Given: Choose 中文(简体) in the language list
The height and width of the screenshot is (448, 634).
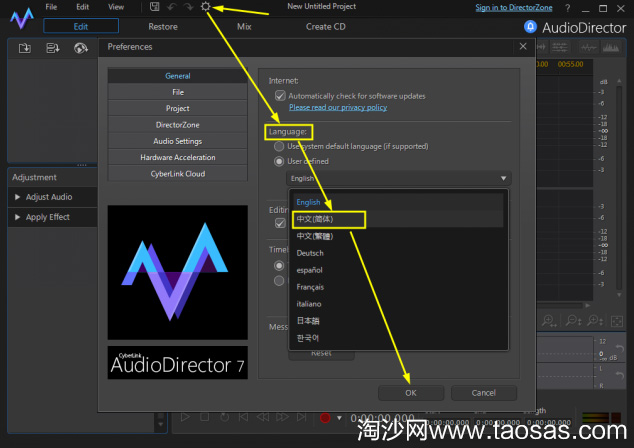Looking at the screenshot, I should (x=398, y=219).
